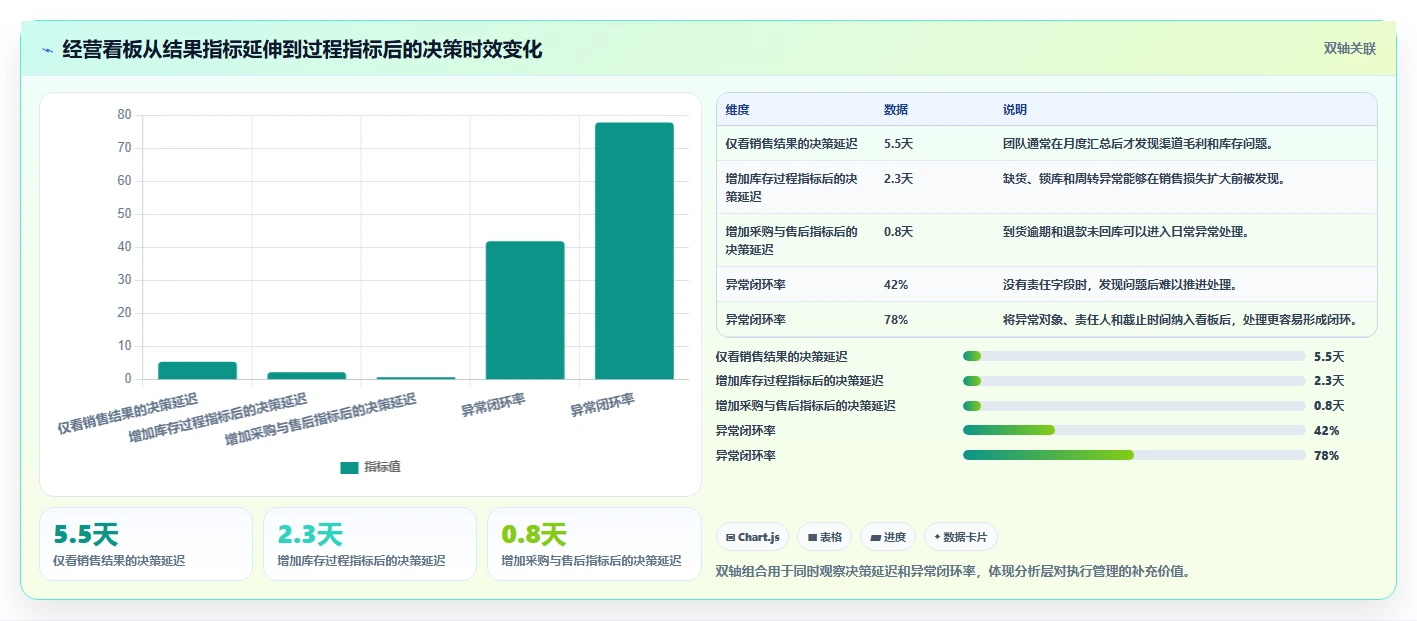Click the 指标值 legend color swatch

coord(349,467)
